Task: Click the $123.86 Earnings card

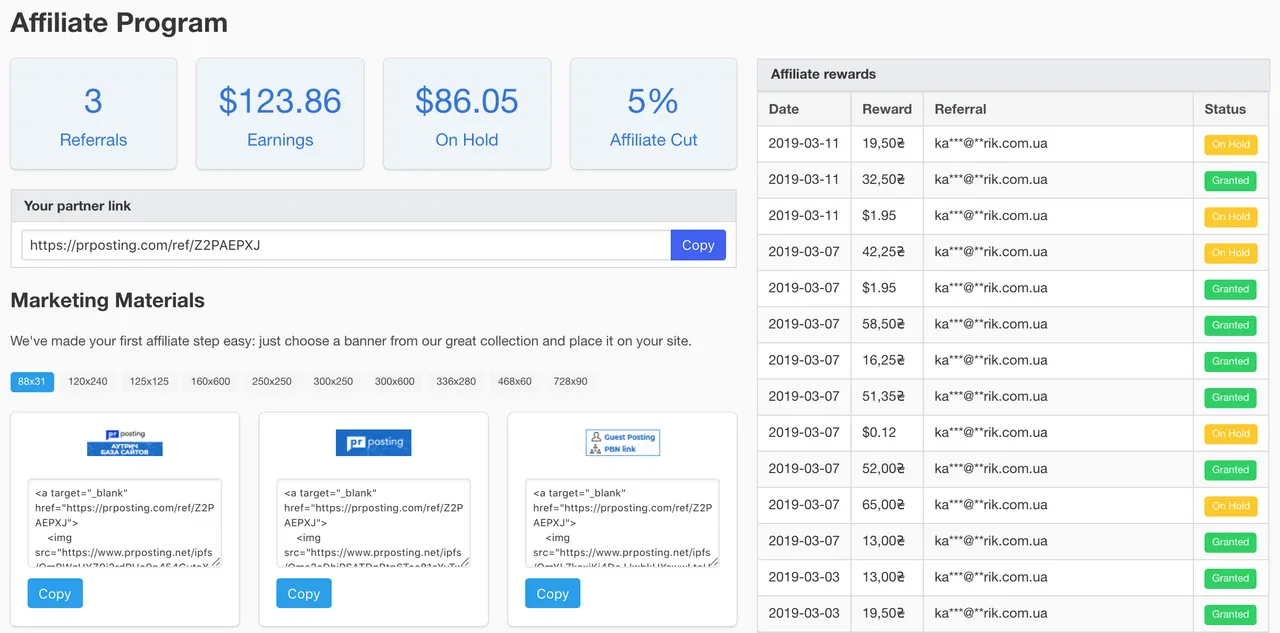Action: [280, 114]
